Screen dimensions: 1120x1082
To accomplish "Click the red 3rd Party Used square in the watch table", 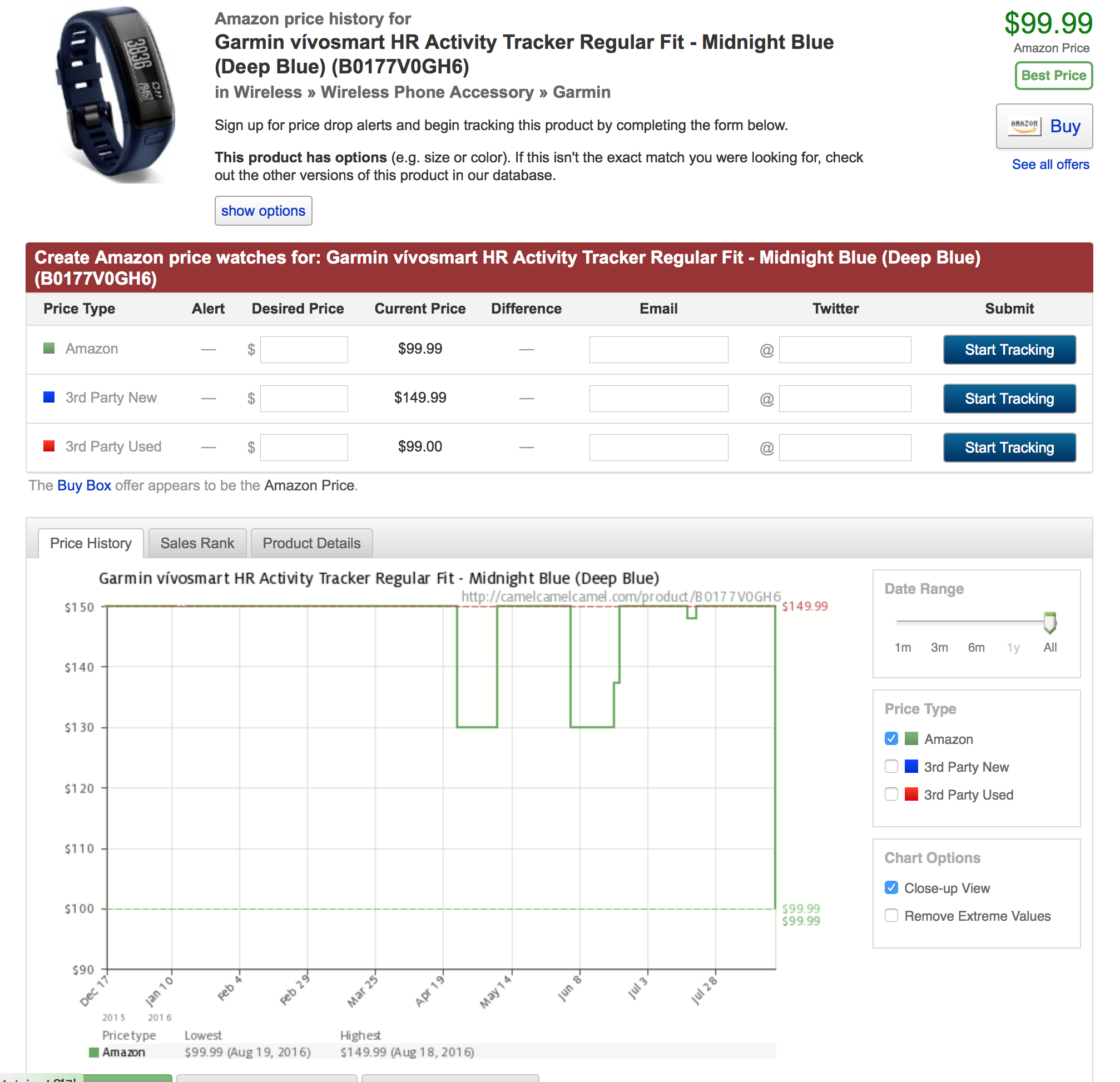I will coord(49,446).
